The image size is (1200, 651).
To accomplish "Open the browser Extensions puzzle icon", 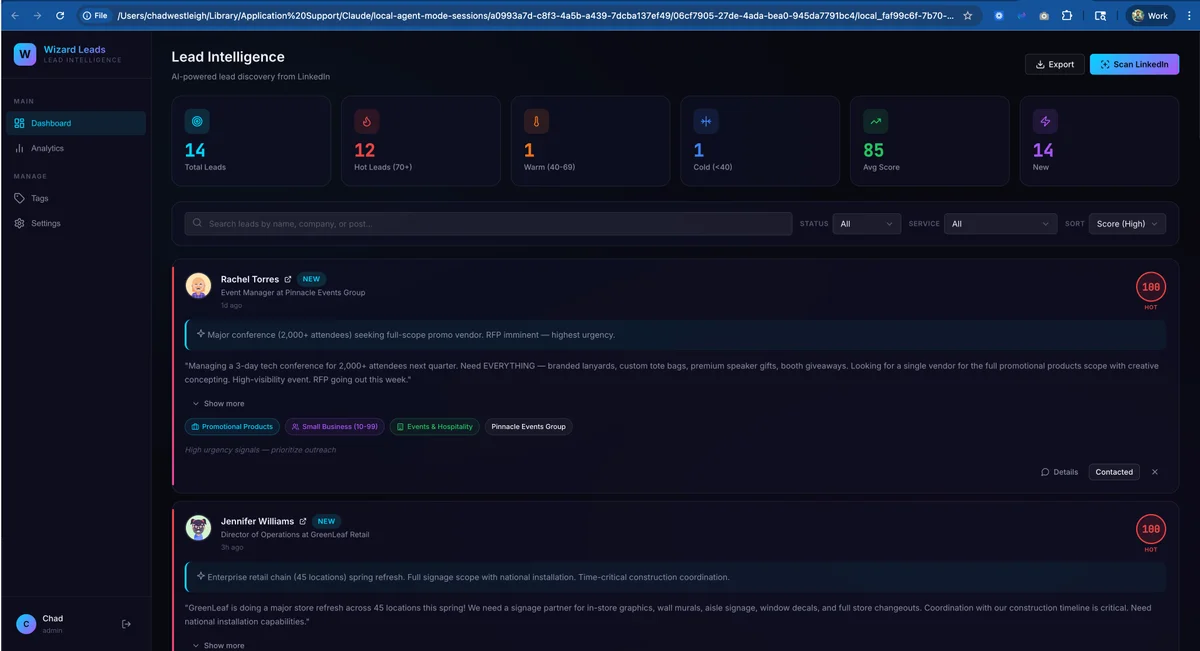I will point(1067,16).
